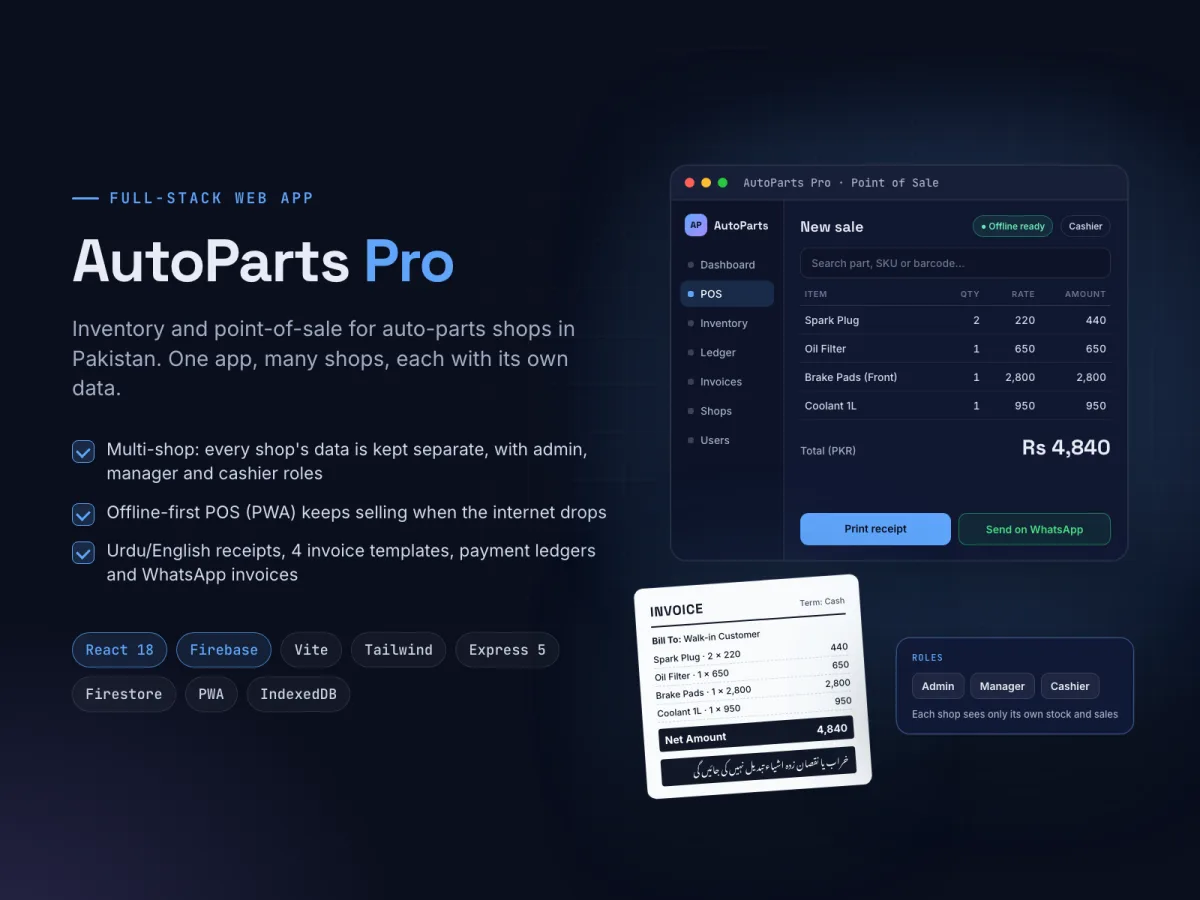The image size is (1200, 900).
Task: Click the Cashier badge next to New sale
Action: pyautogui.click(x=1085, y=226)
